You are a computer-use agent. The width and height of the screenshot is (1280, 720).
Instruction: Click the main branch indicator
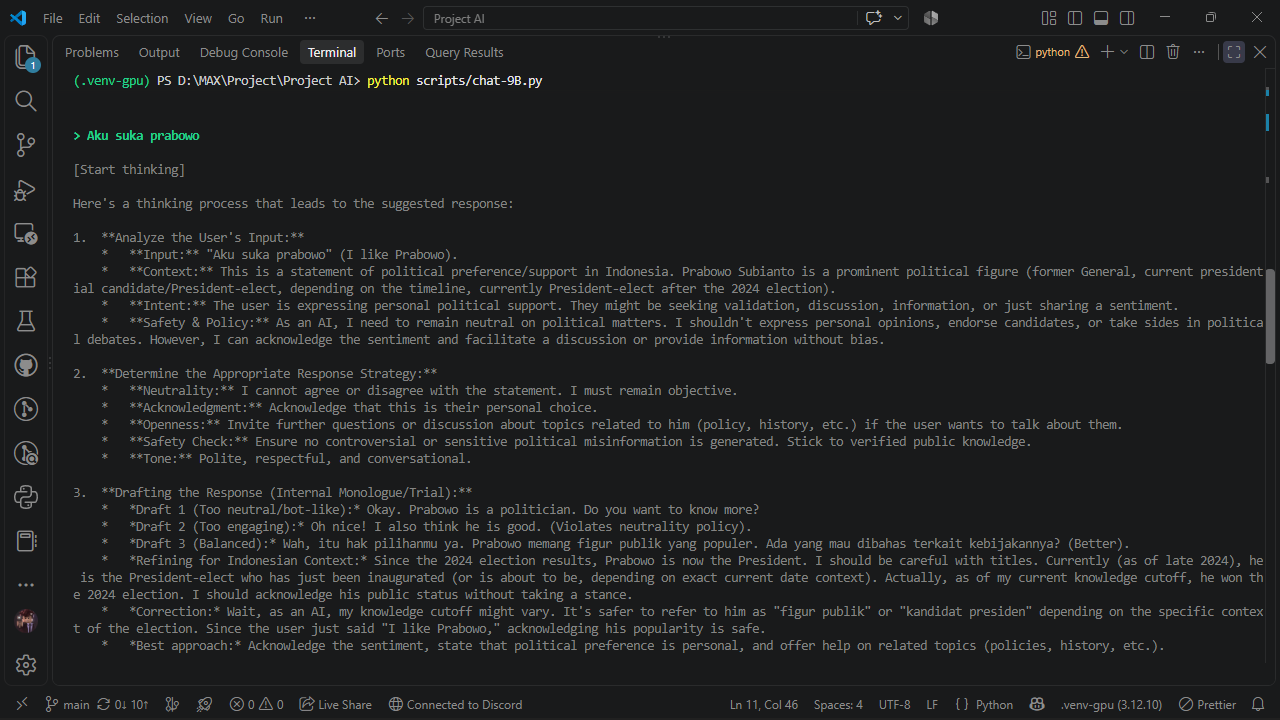67,704
